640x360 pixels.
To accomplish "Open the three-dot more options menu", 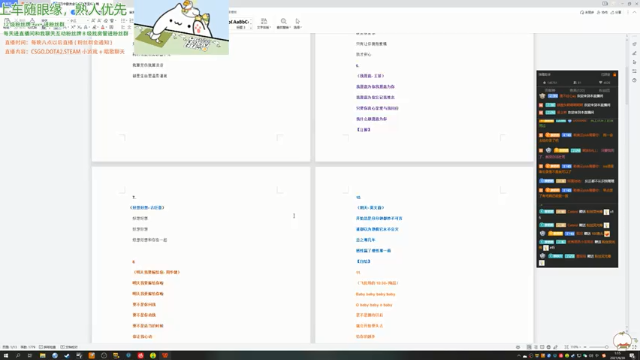I will (628, 12).
